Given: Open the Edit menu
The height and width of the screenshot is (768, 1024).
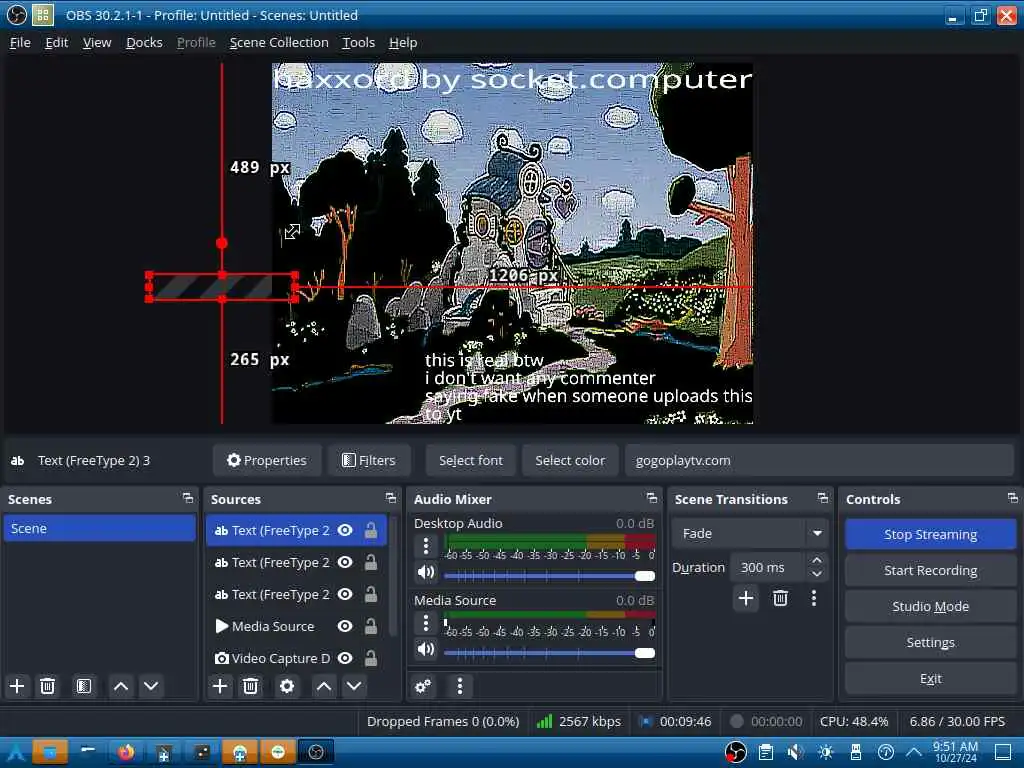Looking at the screenshot, I should (57, 42).
